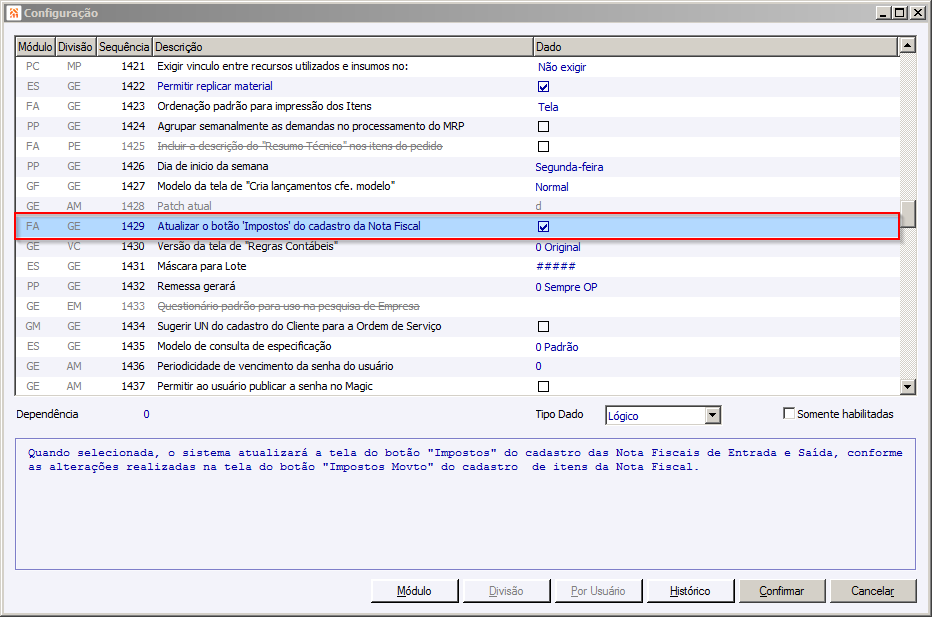Sort by Divisão column header
Viewport: 932px width, 617px height.
point(75,46)
